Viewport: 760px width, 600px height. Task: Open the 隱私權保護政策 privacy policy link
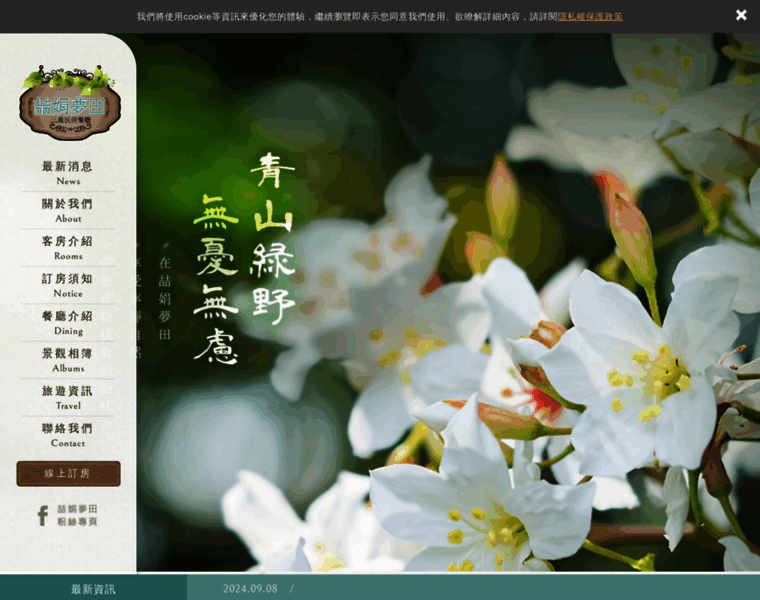point(590,16)
